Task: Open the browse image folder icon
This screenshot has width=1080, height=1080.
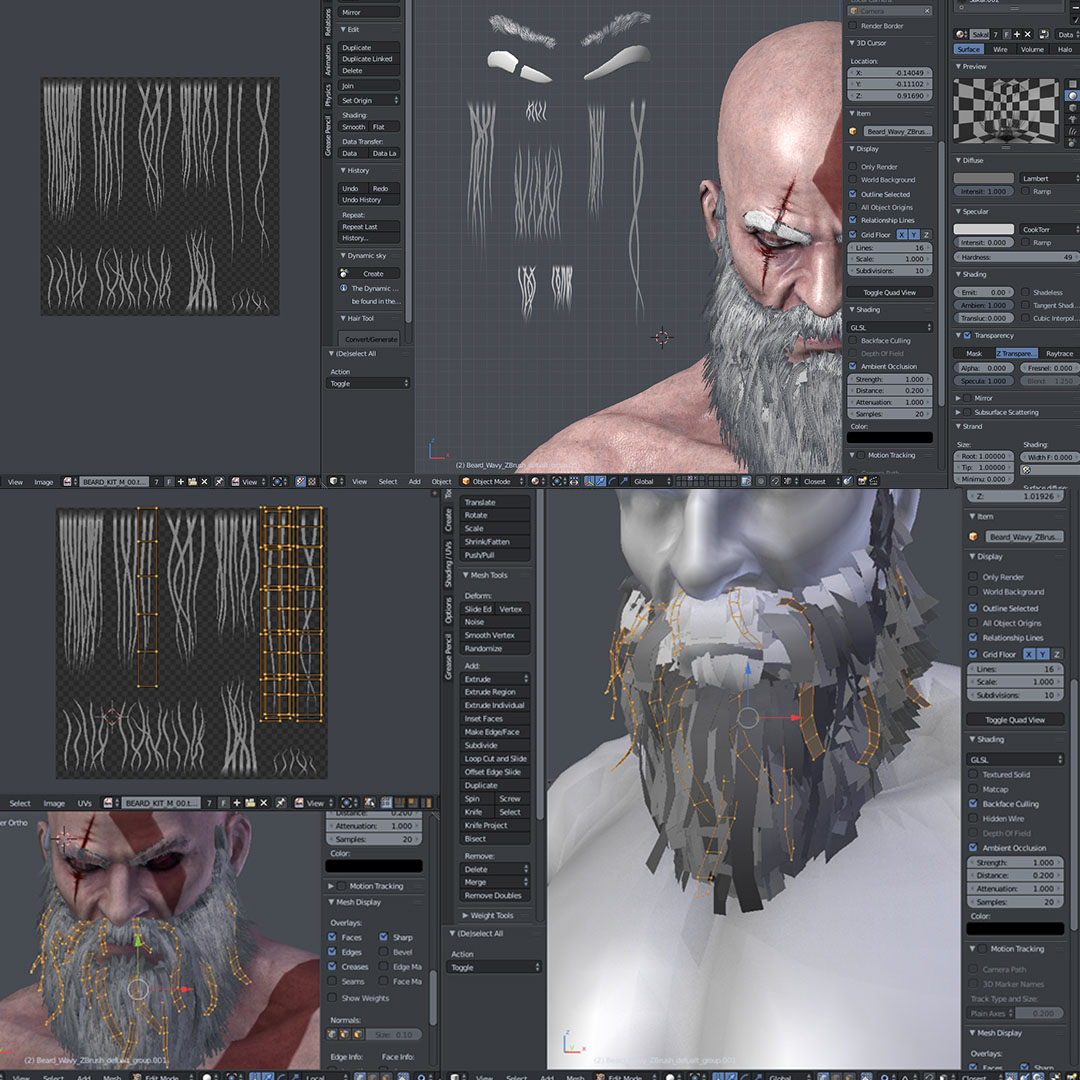Action: (193, 481)
